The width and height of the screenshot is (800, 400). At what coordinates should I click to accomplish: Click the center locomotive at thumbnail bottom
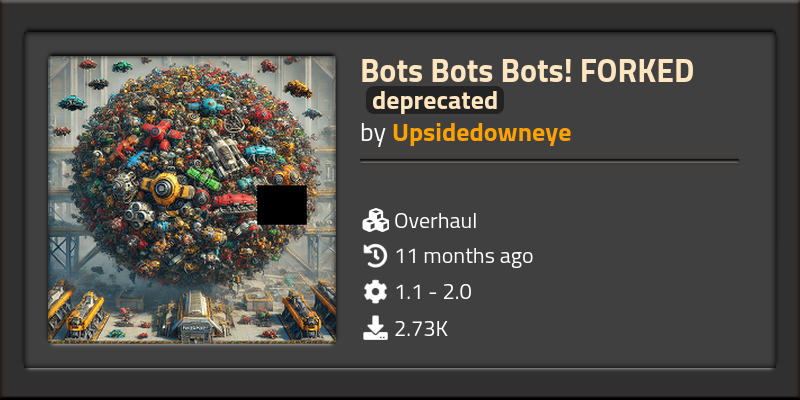point(193,315)
